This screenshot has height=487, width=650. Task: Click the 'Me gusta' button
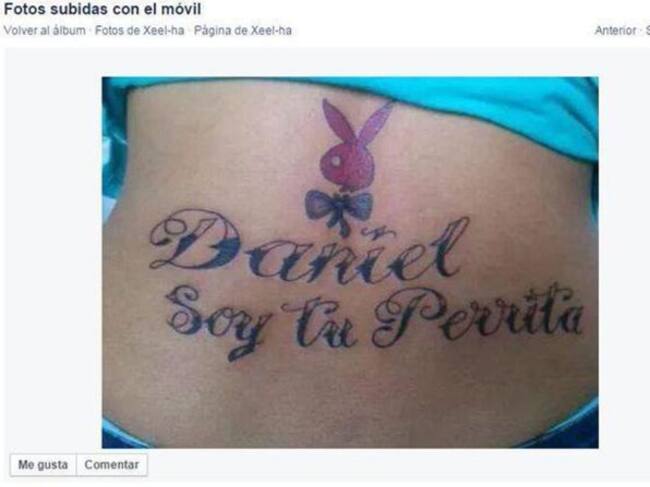[43, 465]
